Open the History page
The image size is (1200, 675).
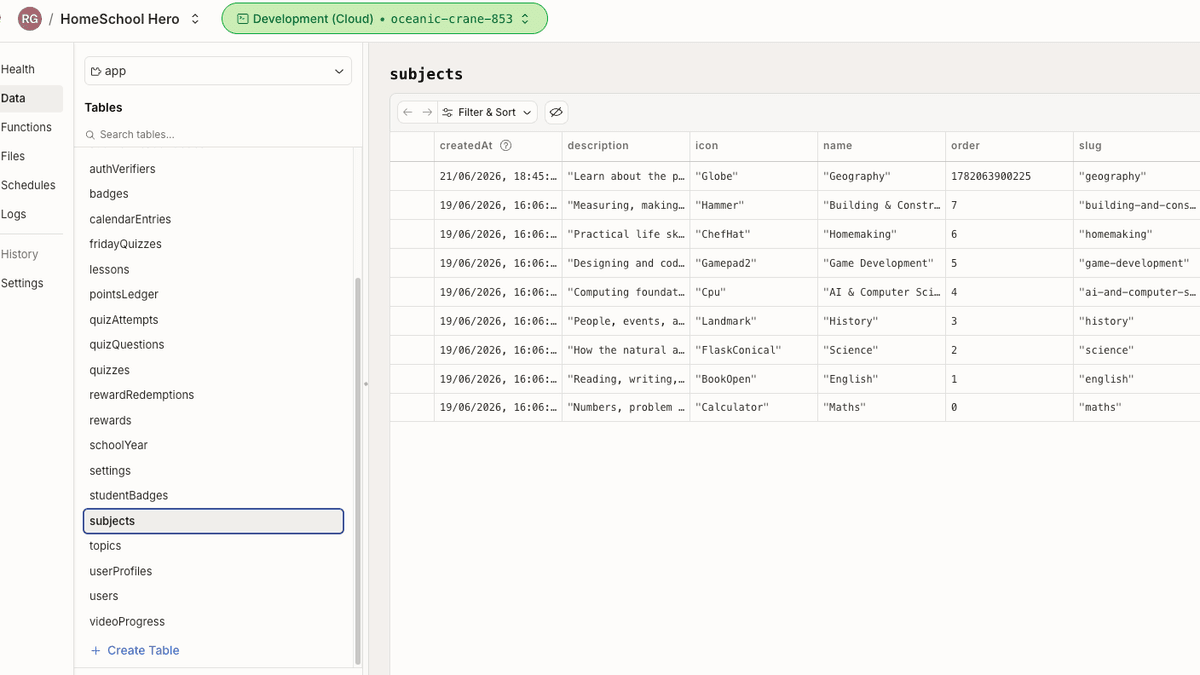point(19,254)
